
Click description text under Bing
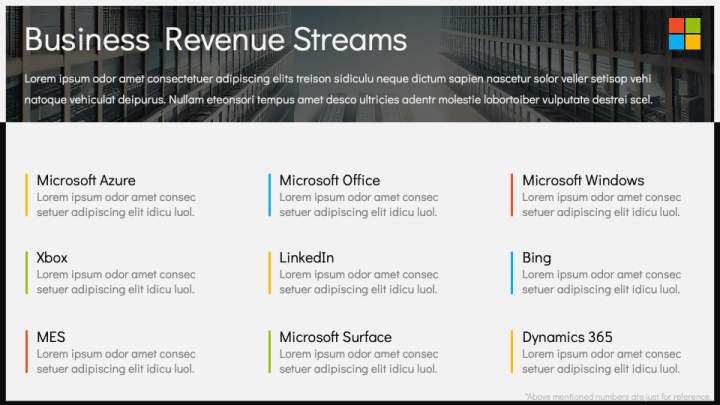pyautogui.click(x=602, y=282)
